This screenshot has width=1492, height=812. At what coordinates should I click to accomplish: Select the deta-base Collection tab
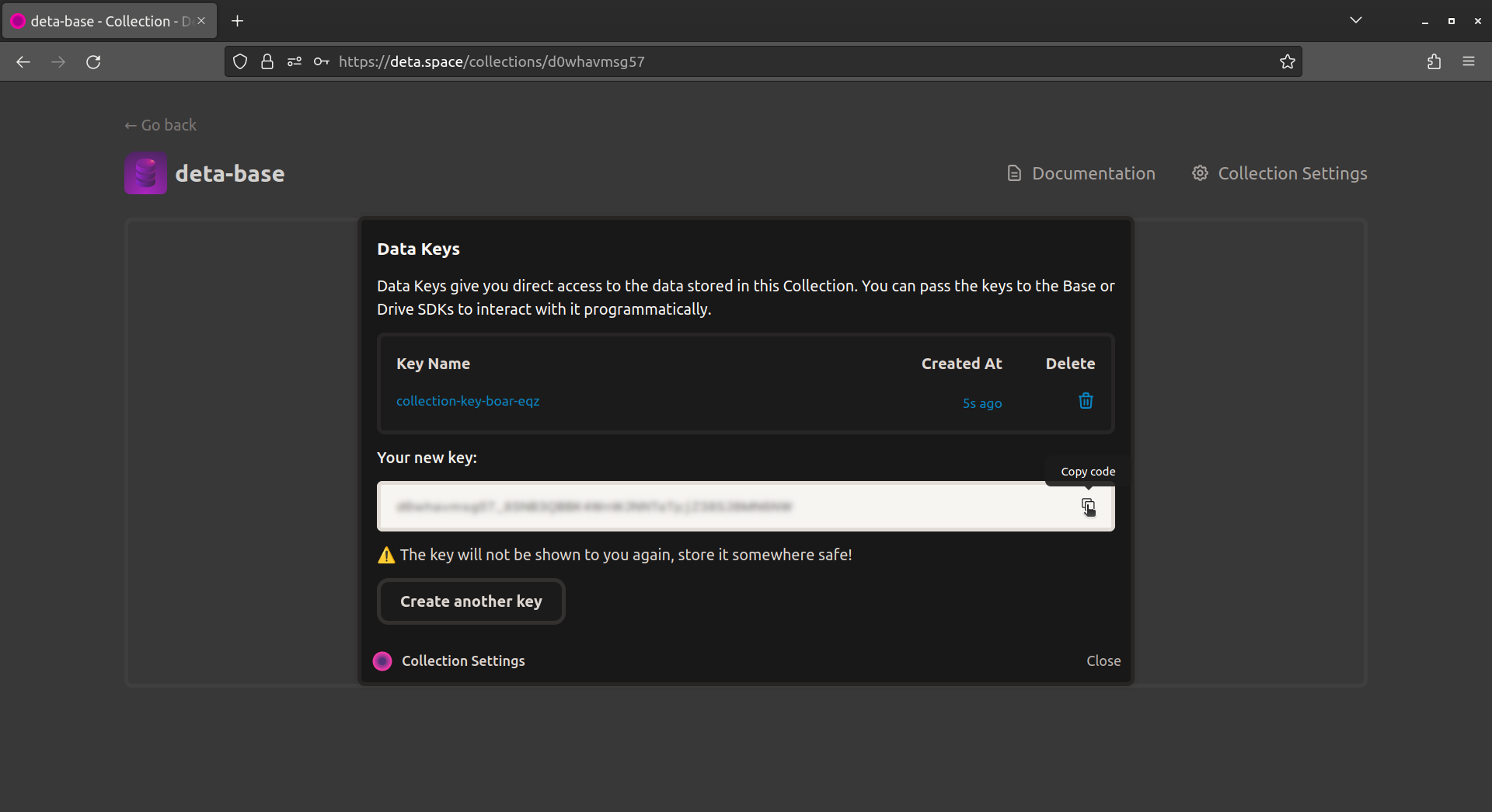[109, 21]
